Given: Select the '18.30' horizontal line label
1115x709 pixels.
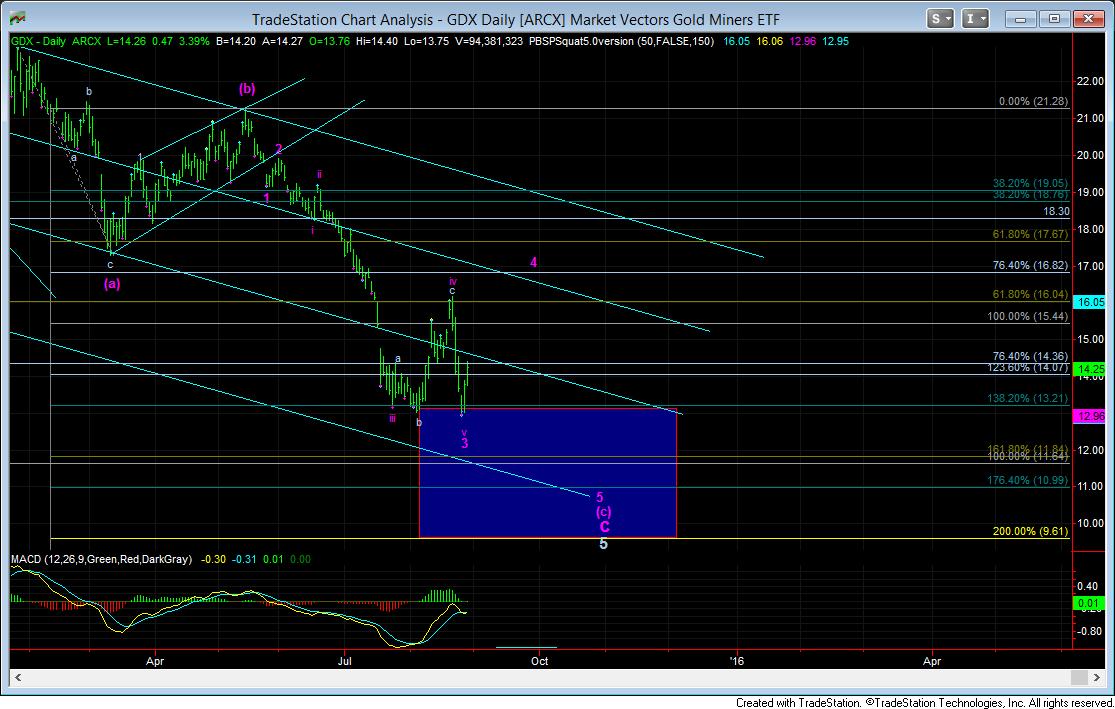Looking at the screenshot, I should 1056,211.
